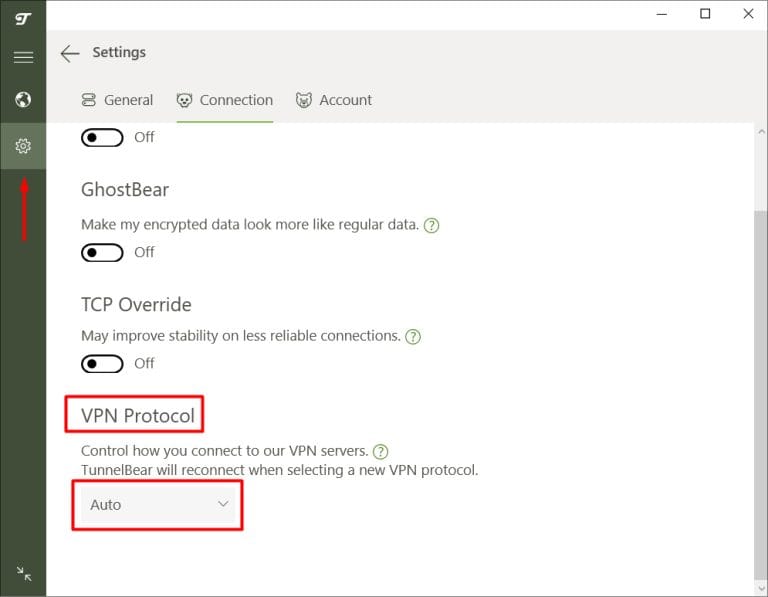Switch to the General tab
The height and width of the screenshot is (597, 768).
coord(117,100)
